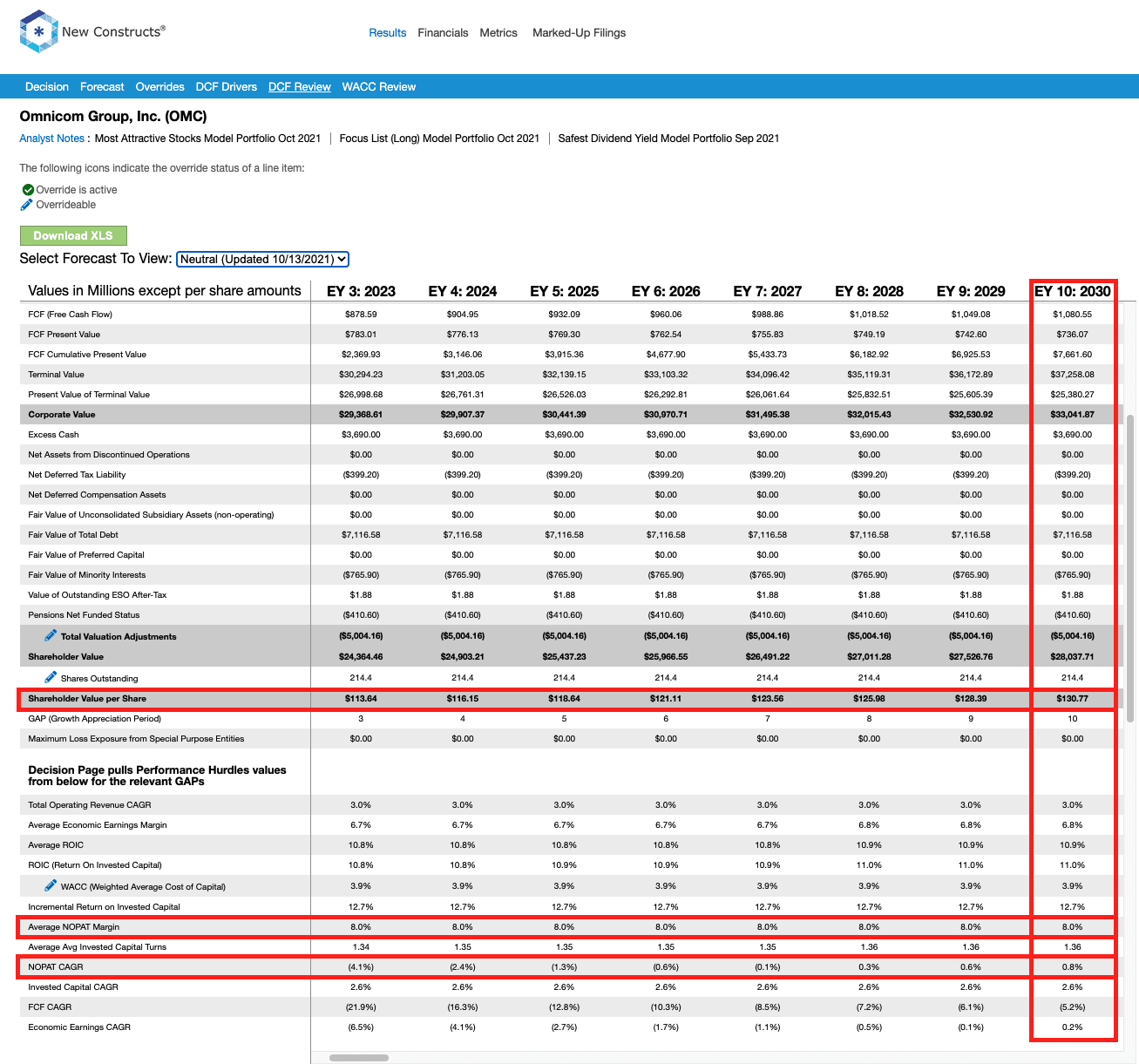Click the Pensions Net Funded Status label
Viewport: 1139px width, 1064px height.
click(84, 615)
